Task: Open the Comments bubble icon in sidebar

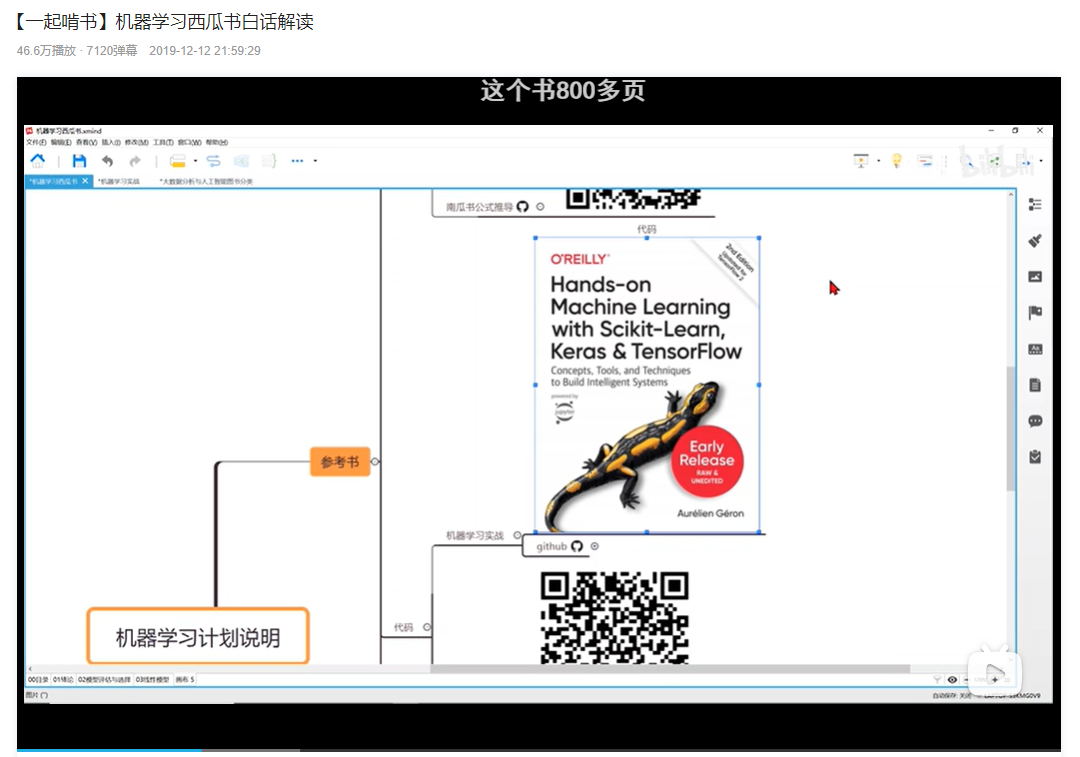Action: point(1035,421)
